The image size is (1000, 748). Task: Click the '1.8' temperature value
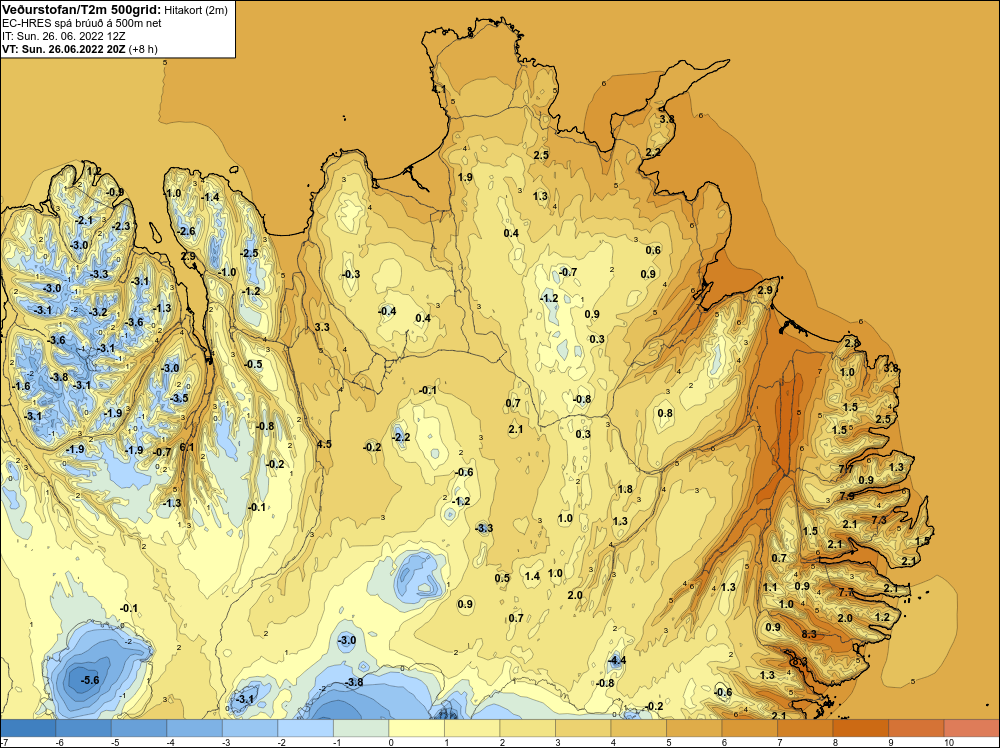pyautogui.click(x=625, y=489)
